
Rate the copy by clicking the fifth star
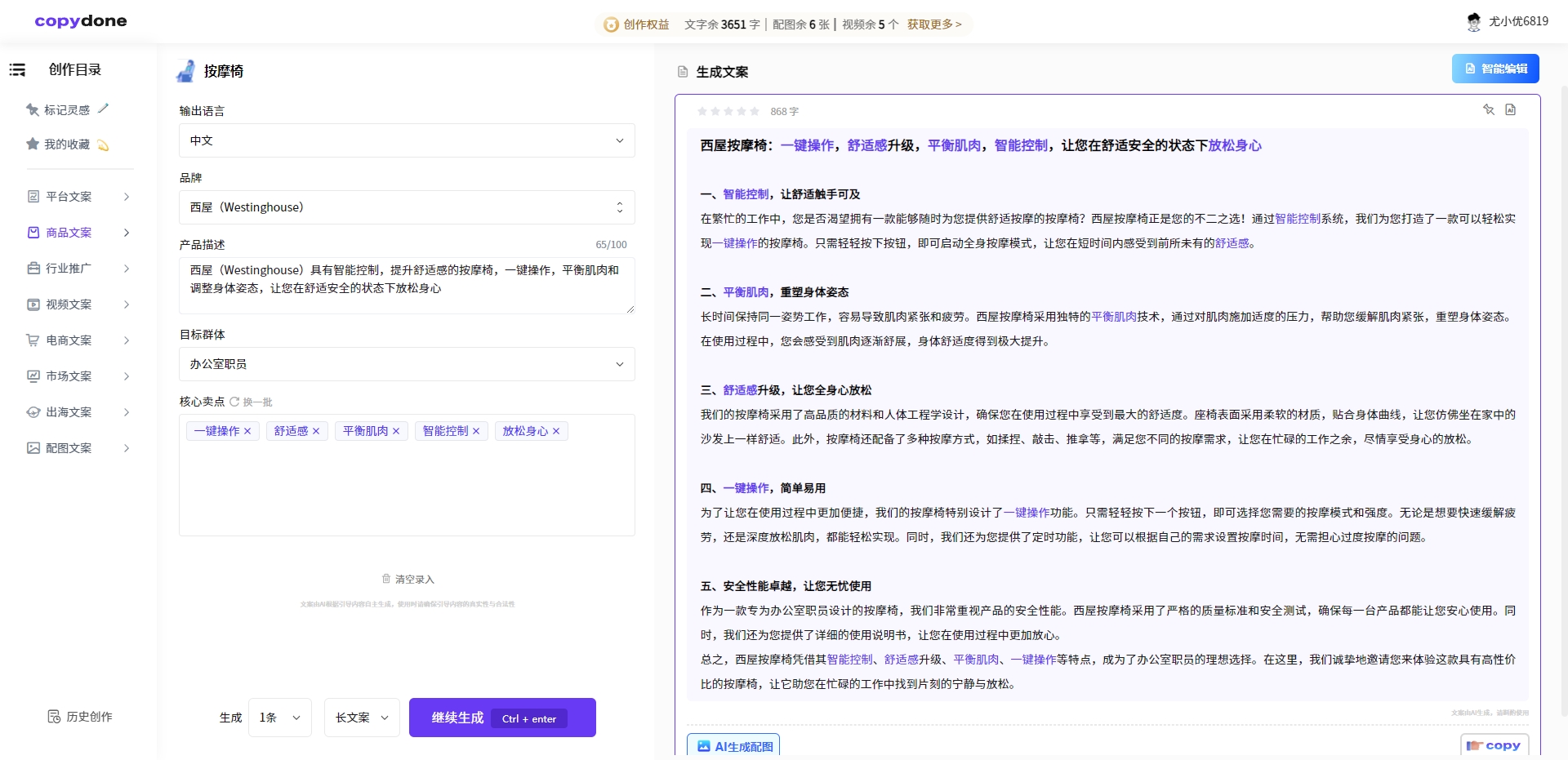(755, 112)
